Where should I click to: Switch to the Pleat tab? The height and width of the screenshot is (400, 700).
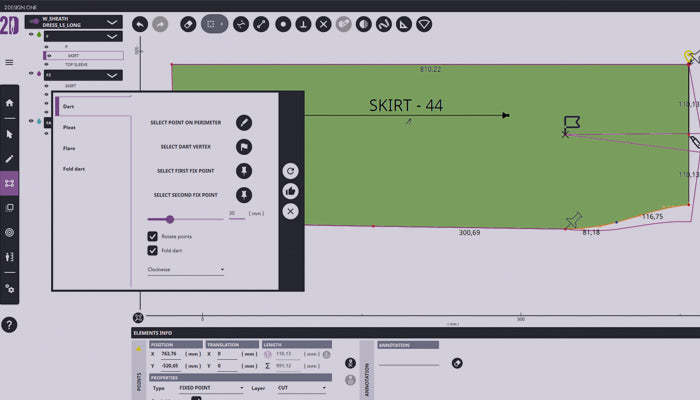[x=70, y=127]
